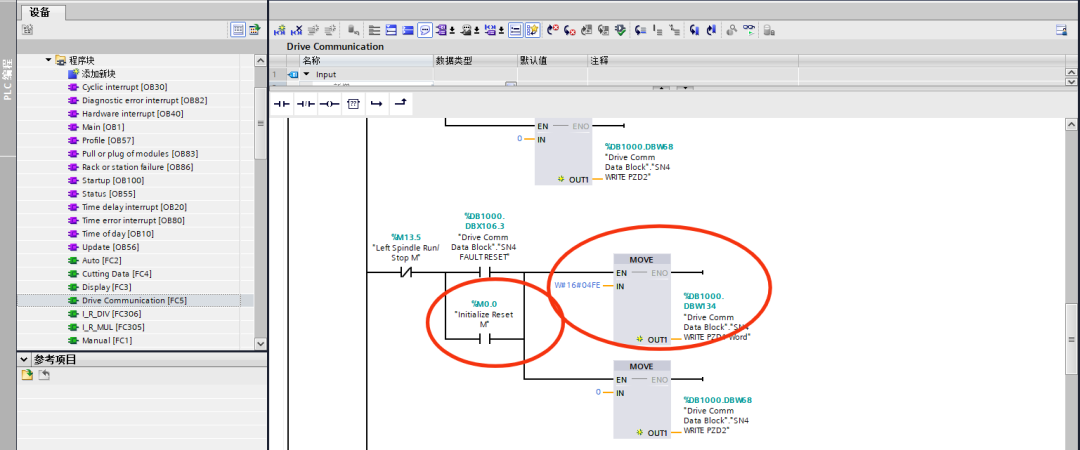Collapse the 参考项目 panel
This screenshot has width=1080, height=450.
23,359
